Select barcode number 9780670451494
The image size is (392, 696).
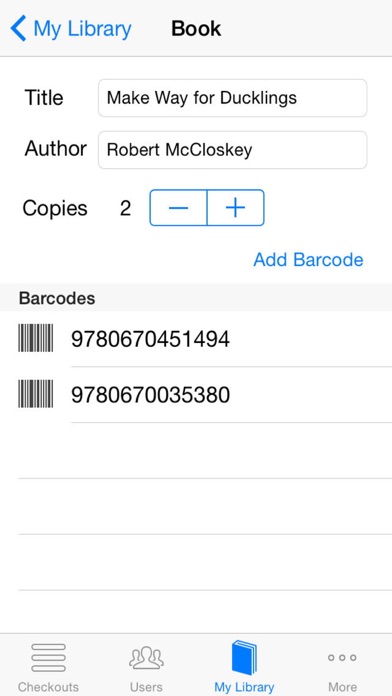click(x=150, y=340)
